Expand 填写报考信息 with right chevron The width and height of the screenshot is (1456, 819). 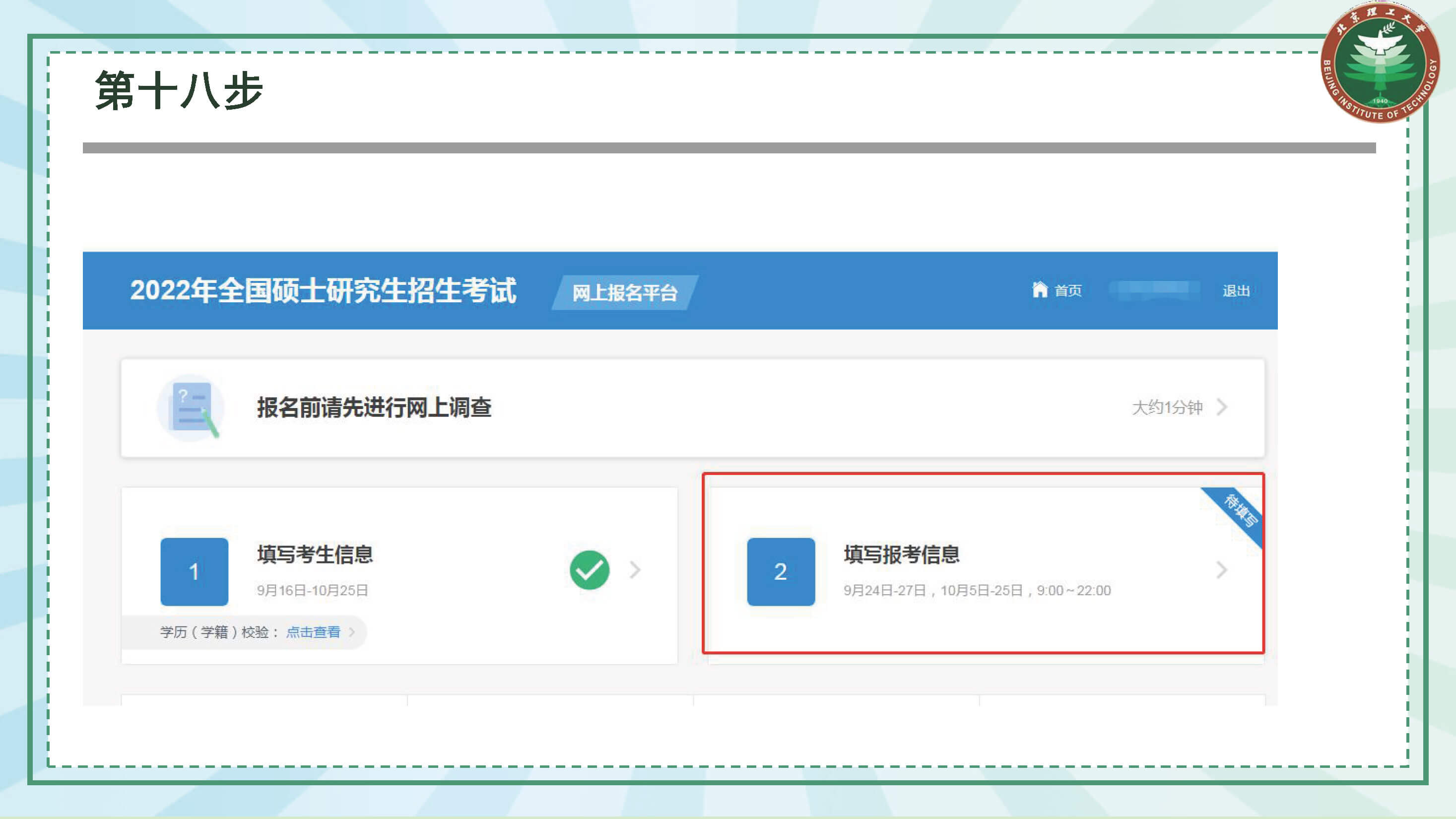(x=1222, y=570)
